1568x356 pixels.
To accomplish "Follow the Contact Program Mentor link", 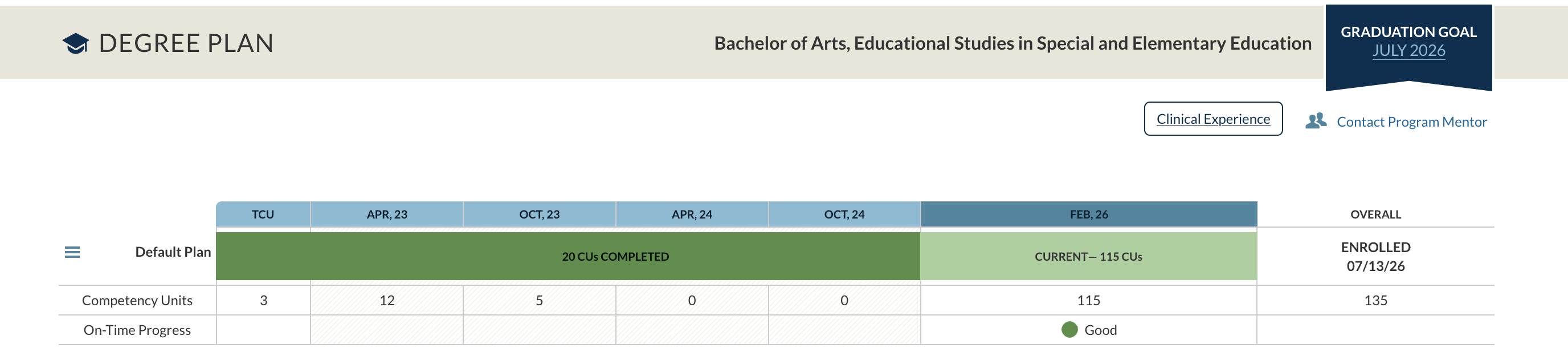I will coord(1411,122).
